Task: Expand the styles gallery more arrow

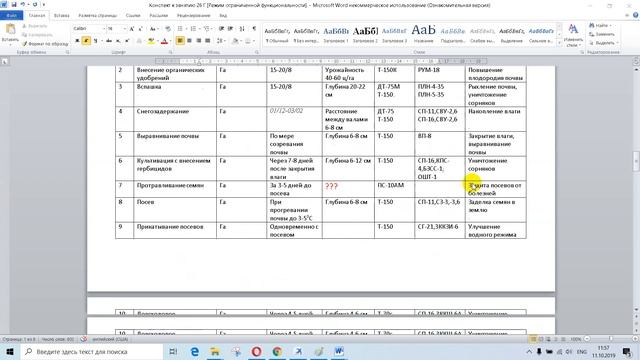Action: pyautogui.click(x=559, y=43)
